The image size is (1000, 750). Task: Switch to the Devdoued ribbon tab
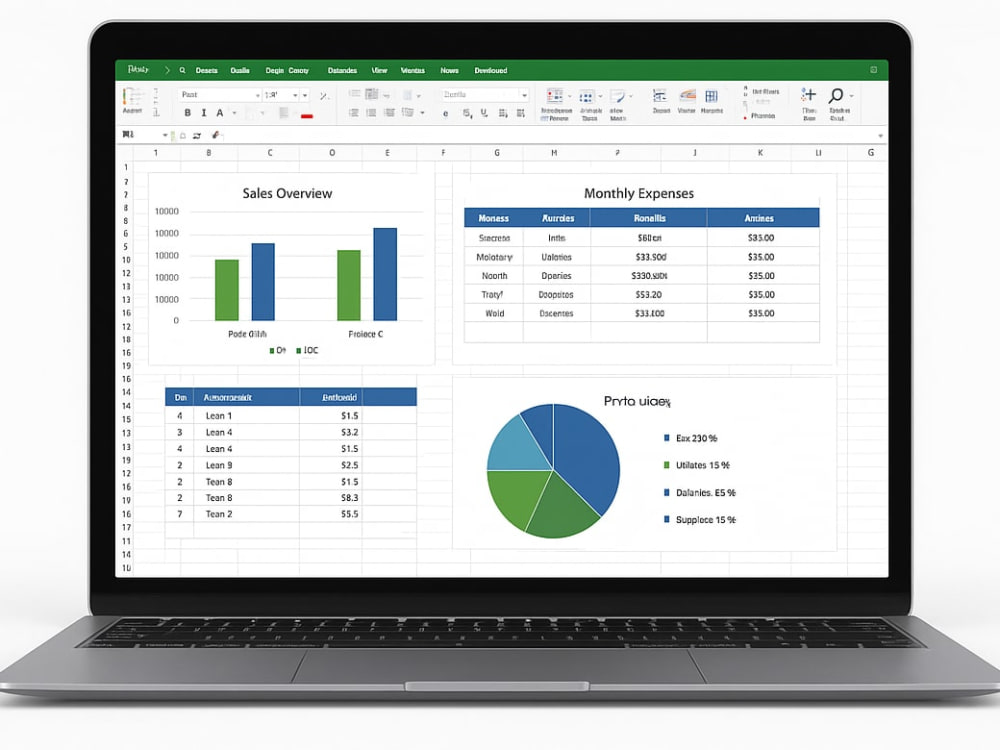(491, 71)
